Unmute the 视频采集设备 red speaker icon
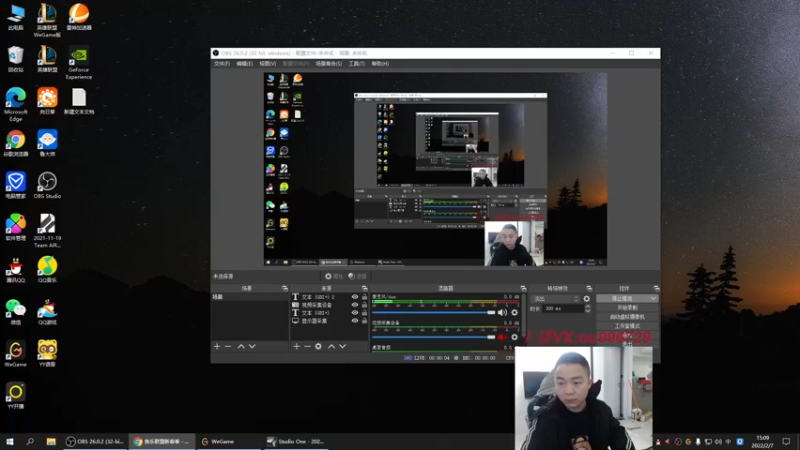This screenshot has height=450, width=800. [502, 337]
